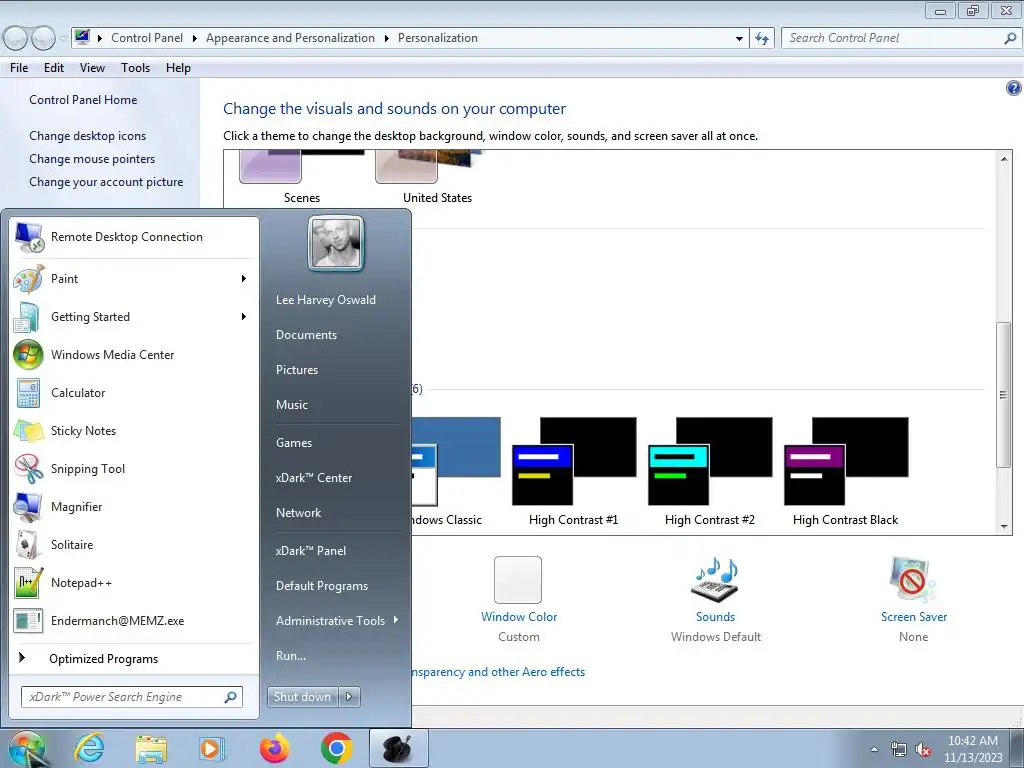
Task: Select the High Contrast #1 theme
Action: pyautogui.click(x=573, y=472)
